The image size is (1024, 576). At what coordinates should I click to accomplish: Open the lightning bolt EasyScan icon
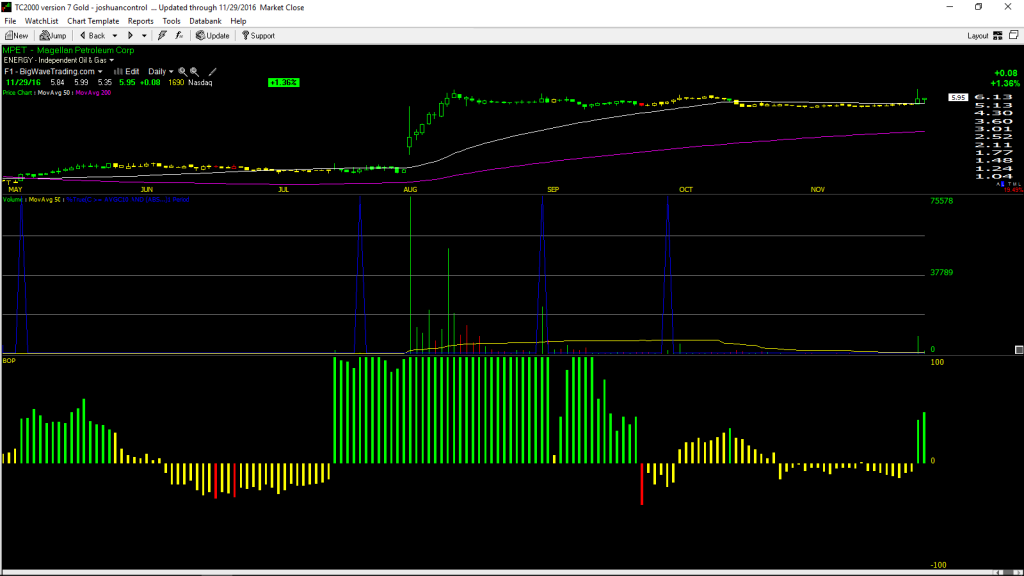click(x=162, y=36)
